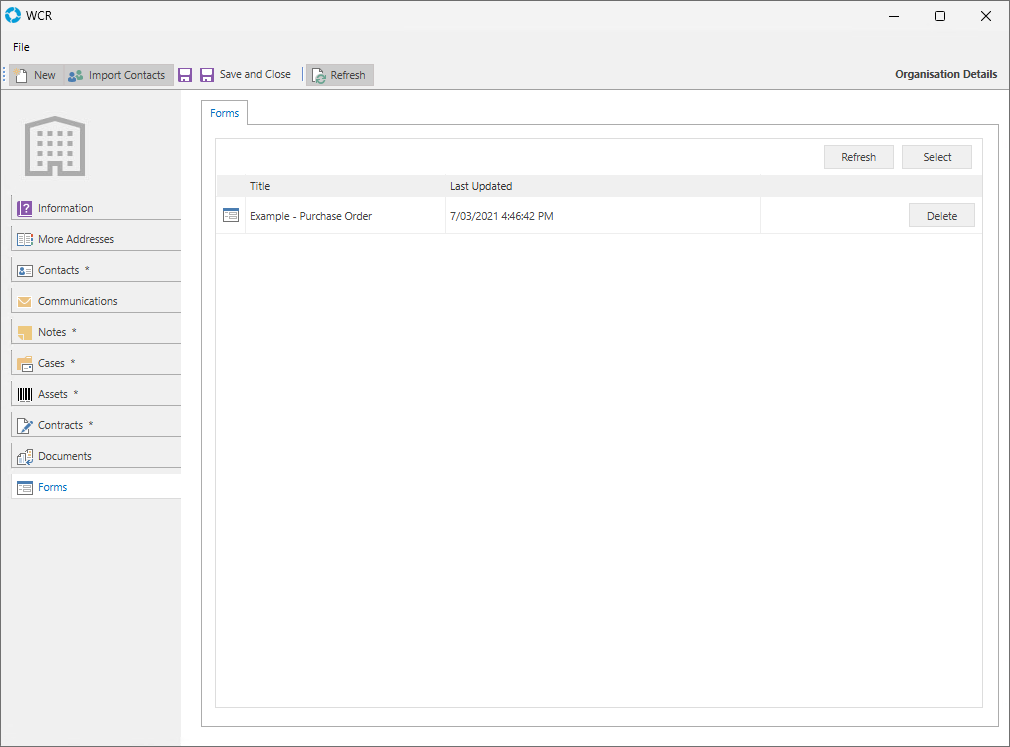Switch to the Forms tab

(224, 113)
